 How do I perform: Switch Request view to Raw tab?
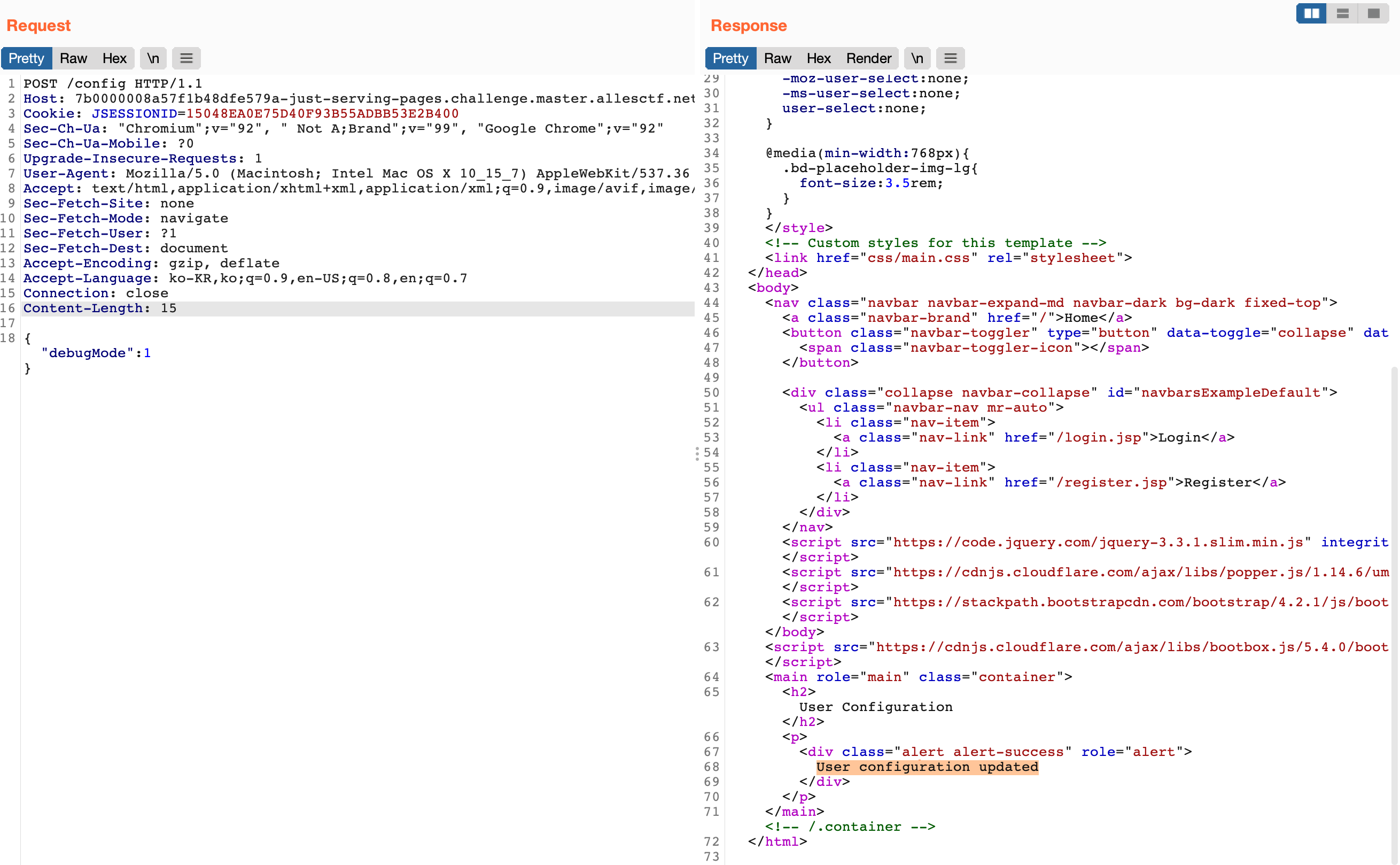click(x=73, y=58)
